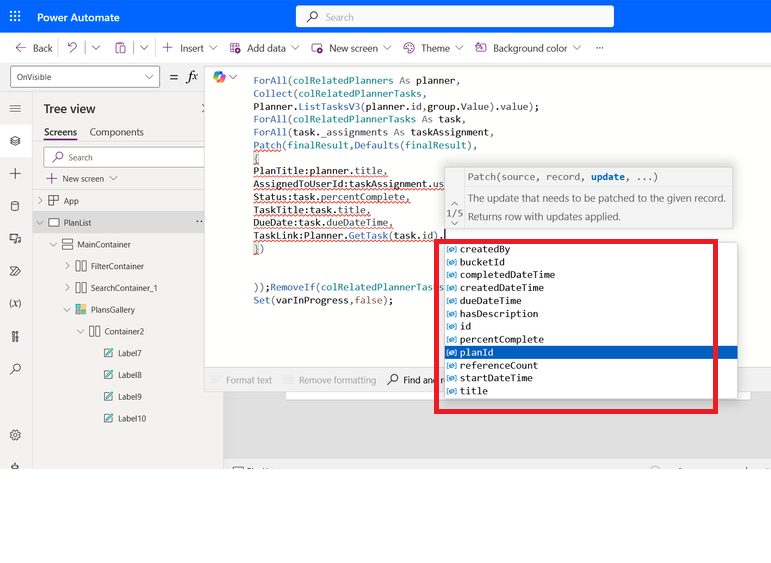Open the Tree view layers icon
The width and height of the screenshot is (771, 563).
pos(15,141)
